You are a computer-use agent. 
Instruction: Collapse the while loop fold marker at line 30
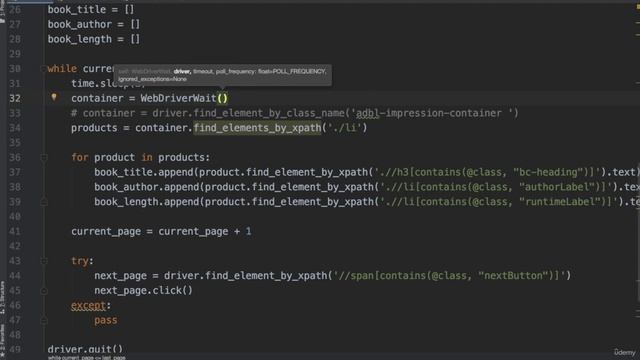pyautogui.click(x=43, y=69)
